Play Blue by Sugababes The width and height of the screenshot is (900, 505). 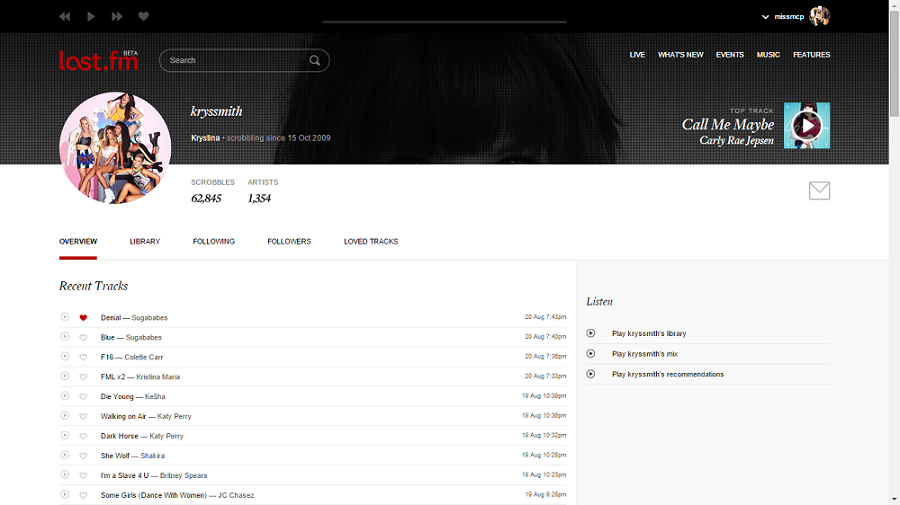click(65, 336)
